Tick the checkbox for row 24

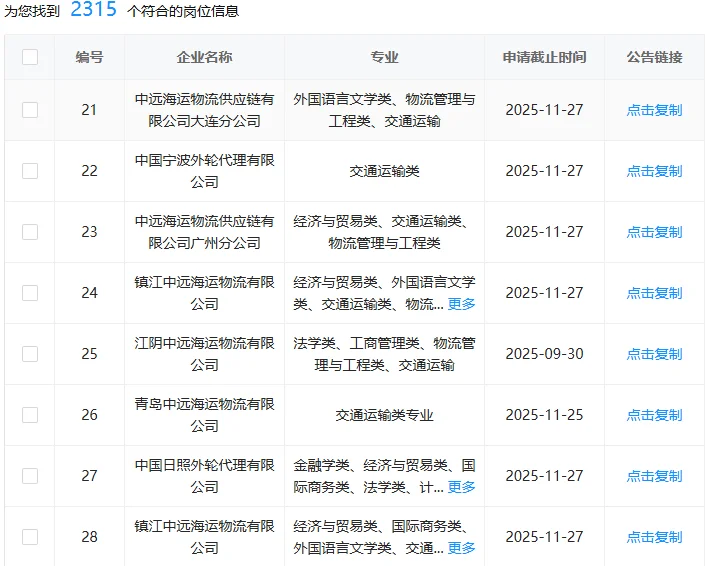(30, 293)
